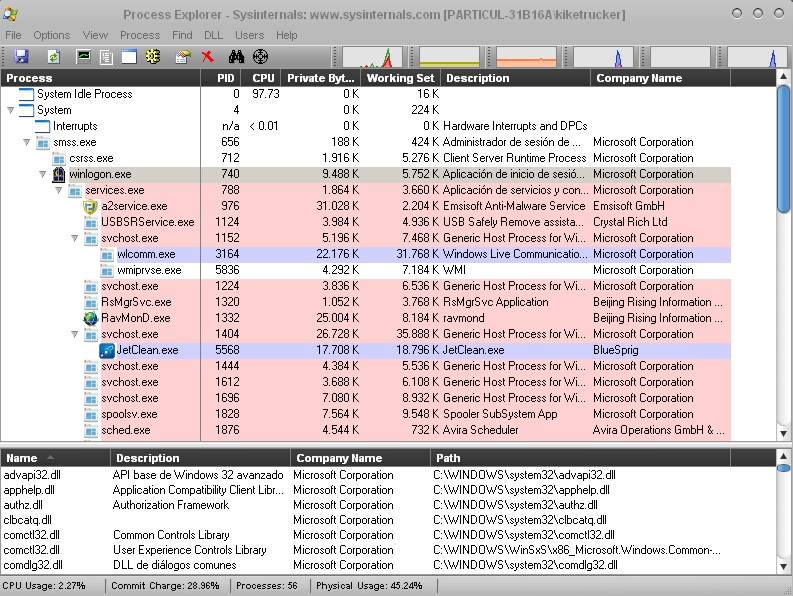Sort lower pane by Name column header
The image size is (793, 596).
coord(56,458)
